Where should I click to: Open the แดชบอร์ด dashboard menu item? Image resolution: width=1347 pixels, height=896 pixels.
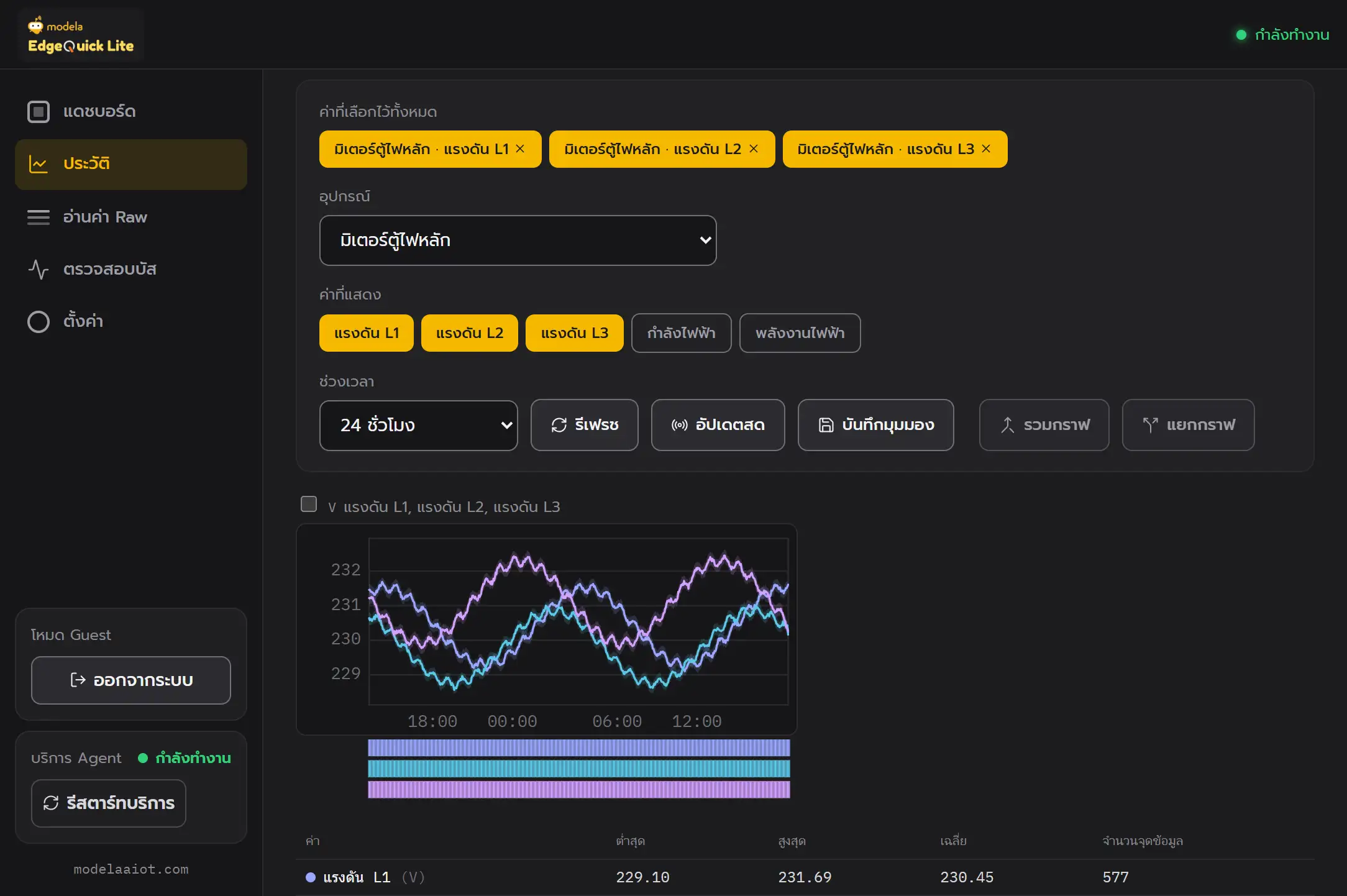131,112
